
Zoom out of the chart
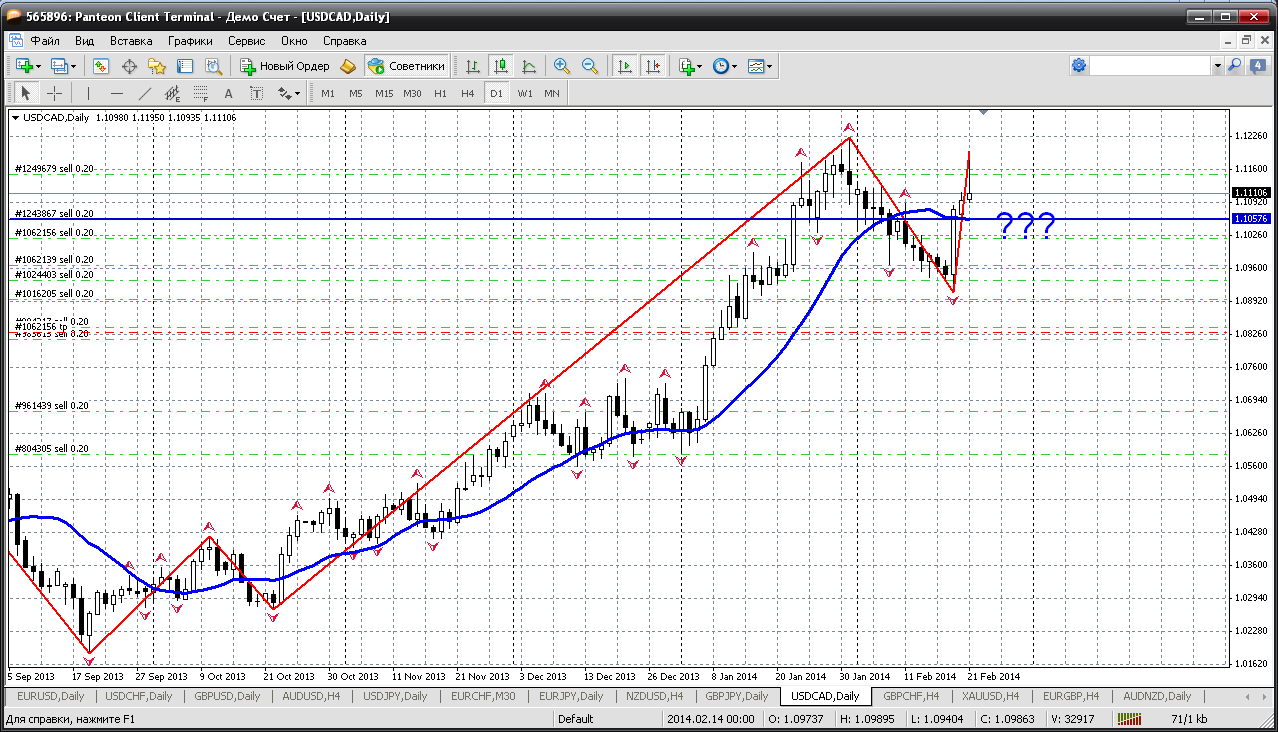click(590, 66)
